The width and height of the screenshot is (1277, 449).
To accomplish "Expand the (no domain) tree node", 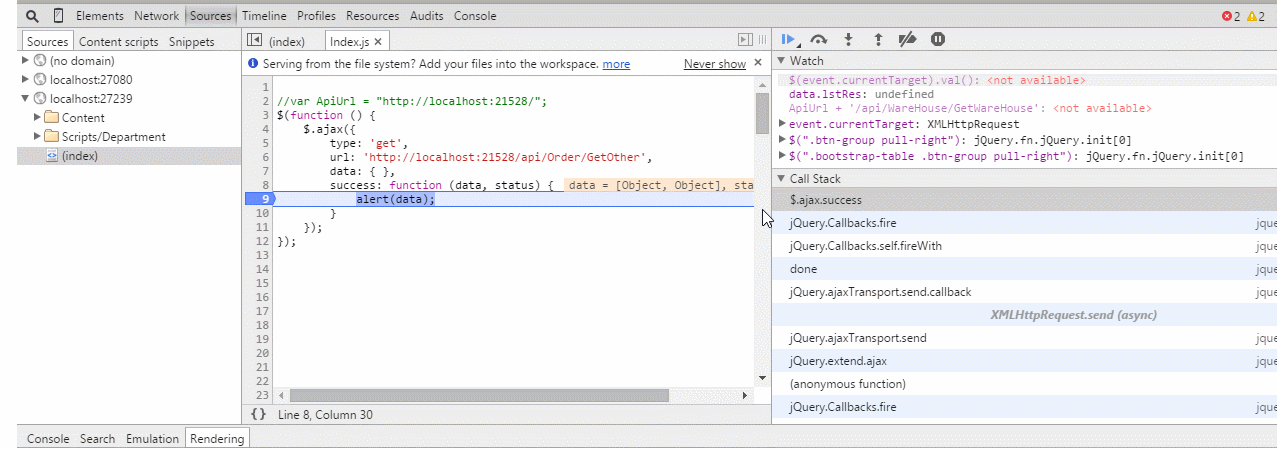I will (x=26, y=61).
